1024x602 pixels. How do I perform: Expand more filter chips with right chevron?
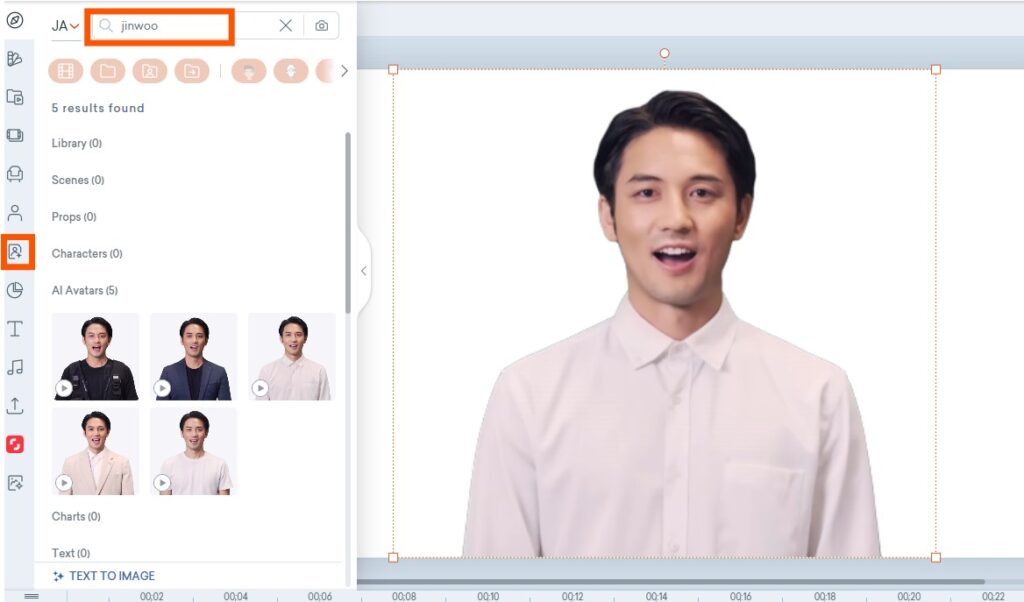point(344,71)
